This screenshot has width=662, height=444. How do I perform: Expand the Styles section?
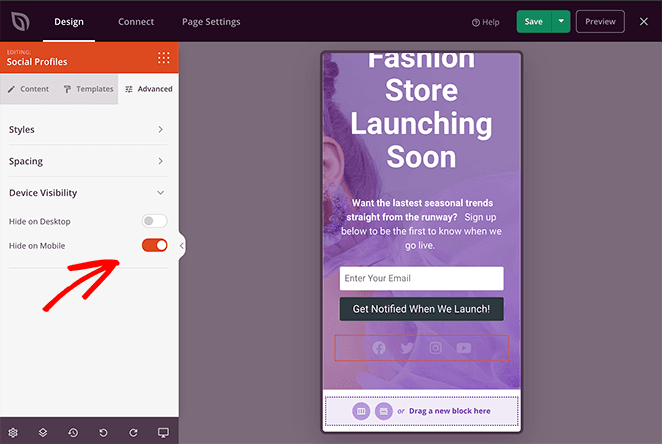(x=89, y=129)
